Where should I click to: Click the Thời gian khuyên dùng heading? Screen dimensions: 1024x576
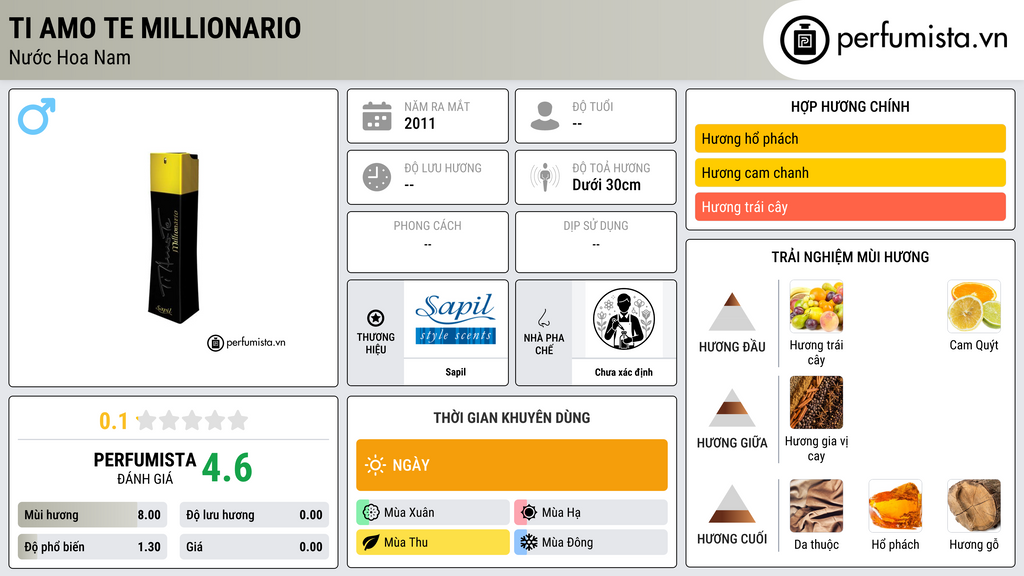(x=512, y=418)
